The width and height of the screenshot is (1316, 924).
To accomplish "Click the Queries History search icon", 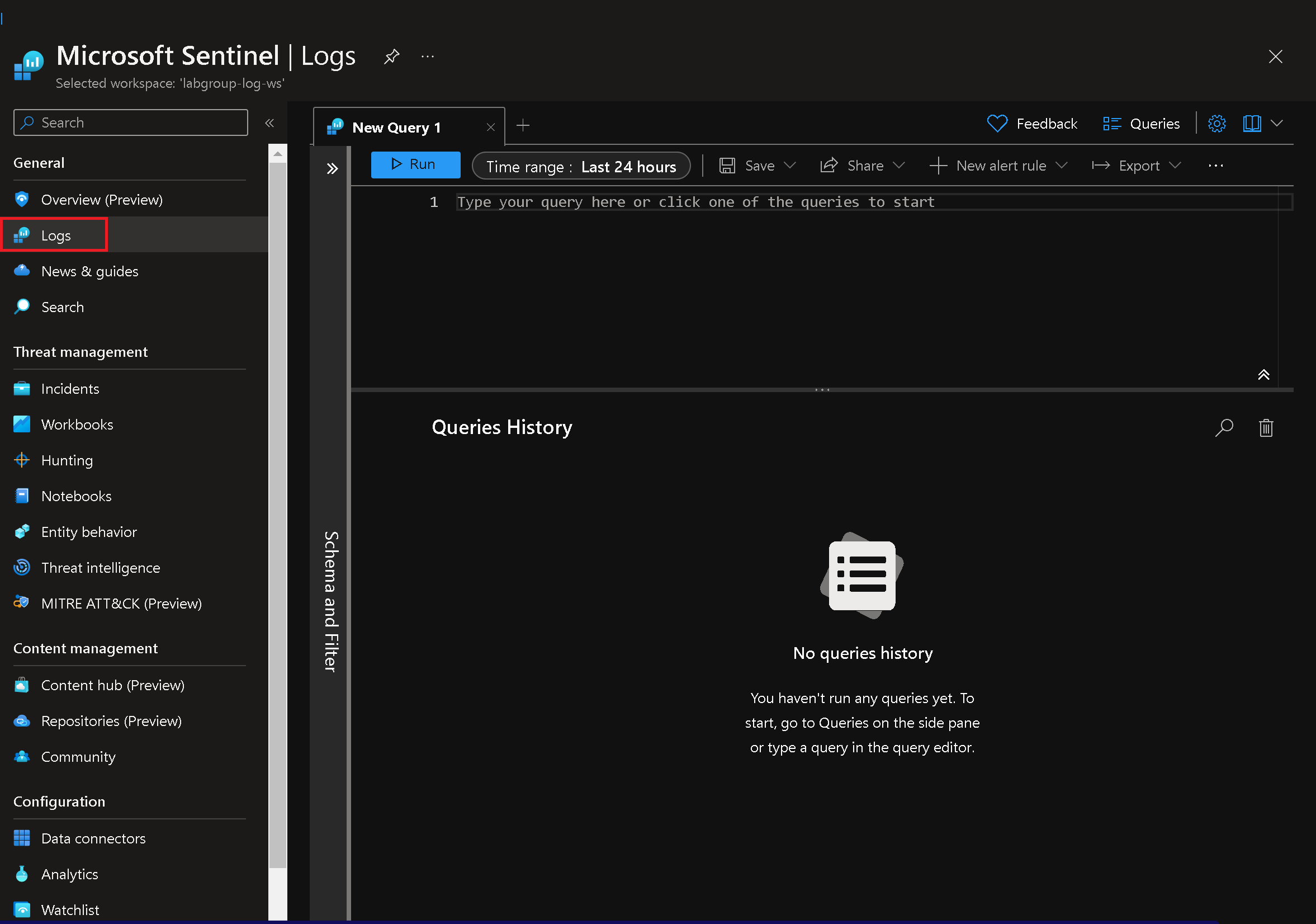I will pos(1225,427).
